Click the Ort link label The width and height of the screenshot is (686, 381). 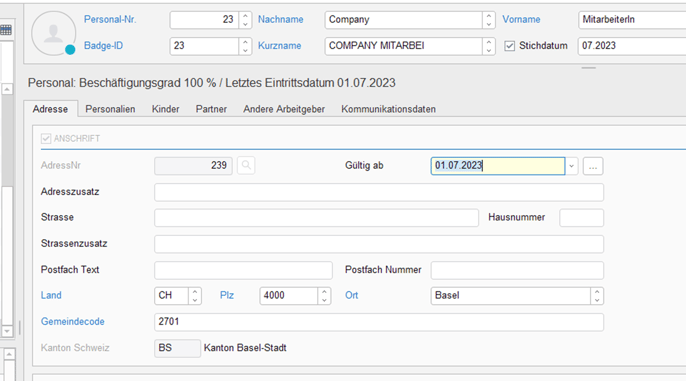click(x=352, y=295)
